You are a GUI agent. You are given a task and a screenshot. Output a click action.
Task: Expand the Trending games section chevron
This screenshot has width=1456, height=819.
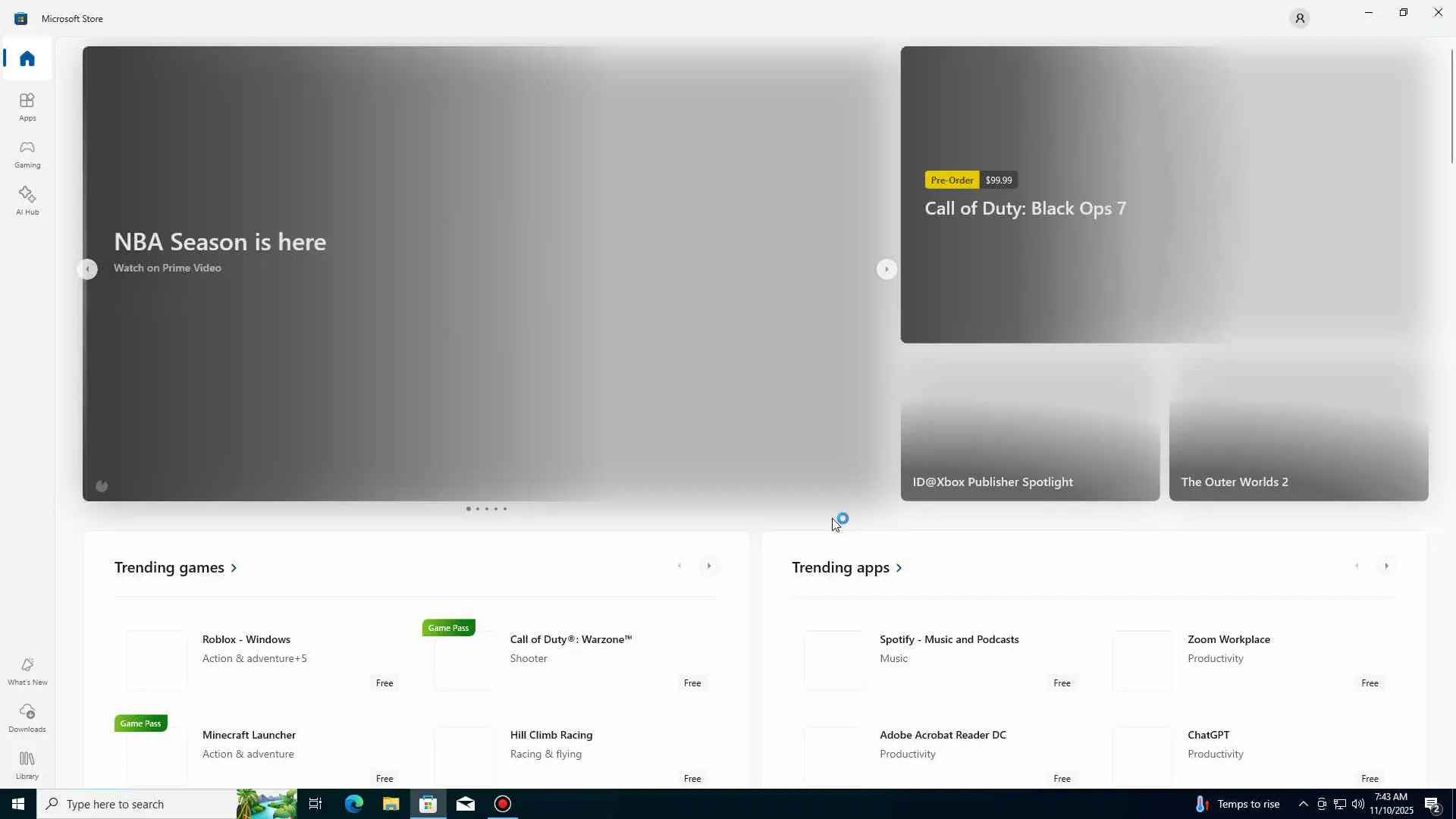[234, 568]
